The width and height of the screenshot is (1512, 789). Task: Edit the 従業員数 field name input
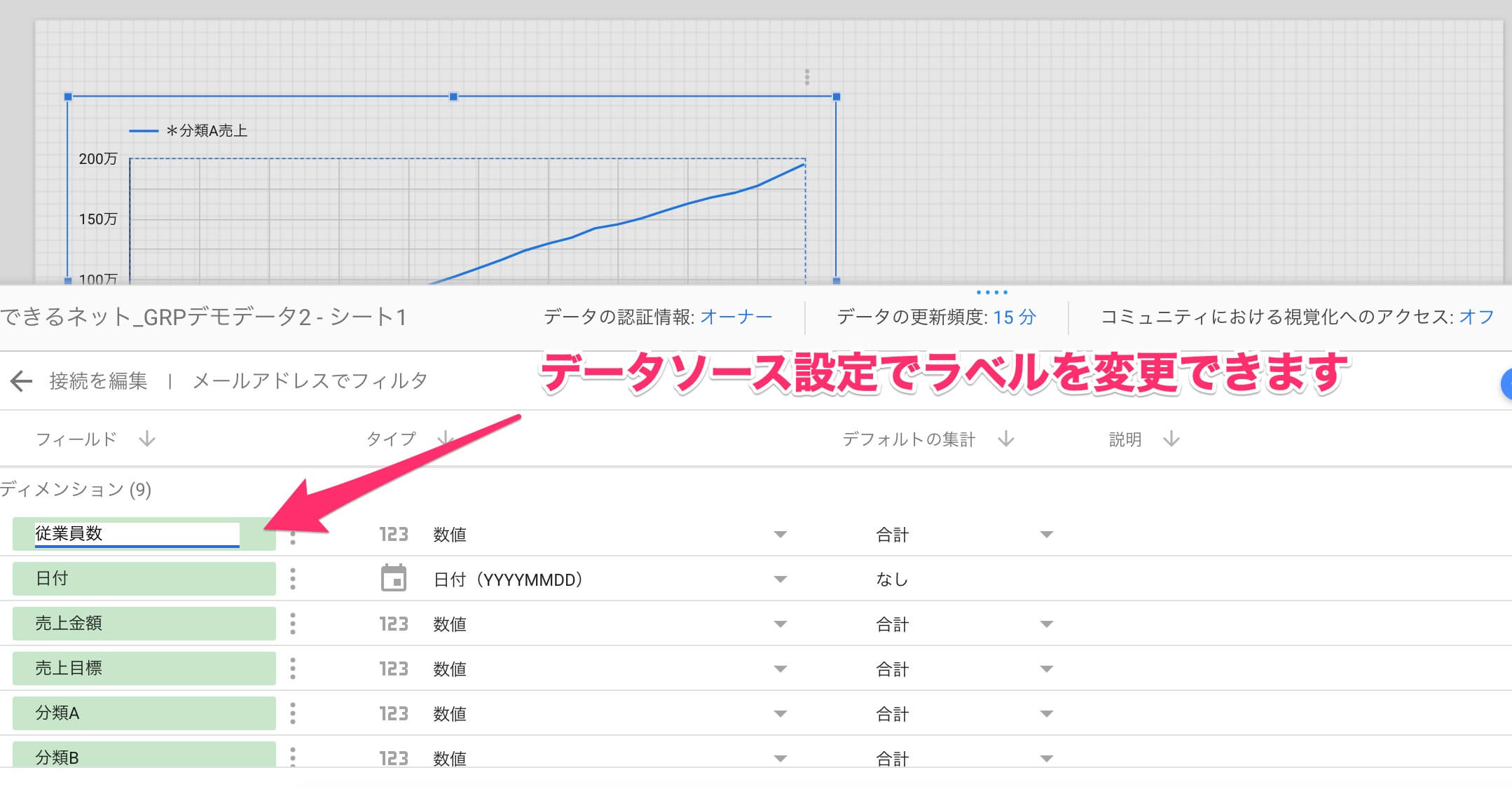(137, 534)
